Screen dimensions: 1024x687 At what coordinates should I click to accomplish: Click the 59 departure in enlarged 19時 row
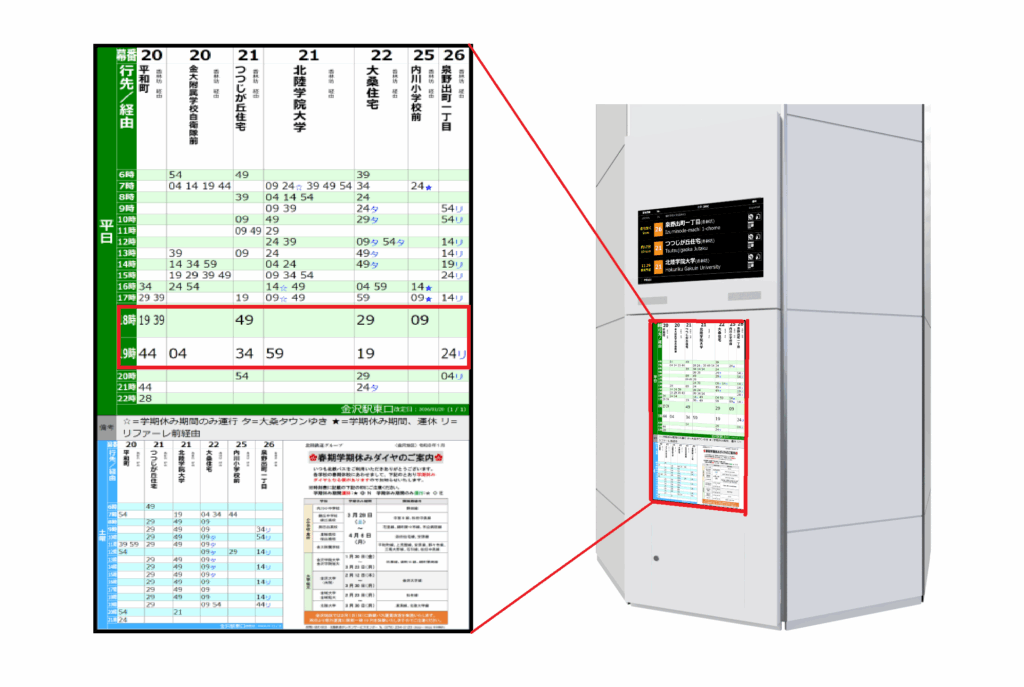pyautogui.click(x=276, y=353)
